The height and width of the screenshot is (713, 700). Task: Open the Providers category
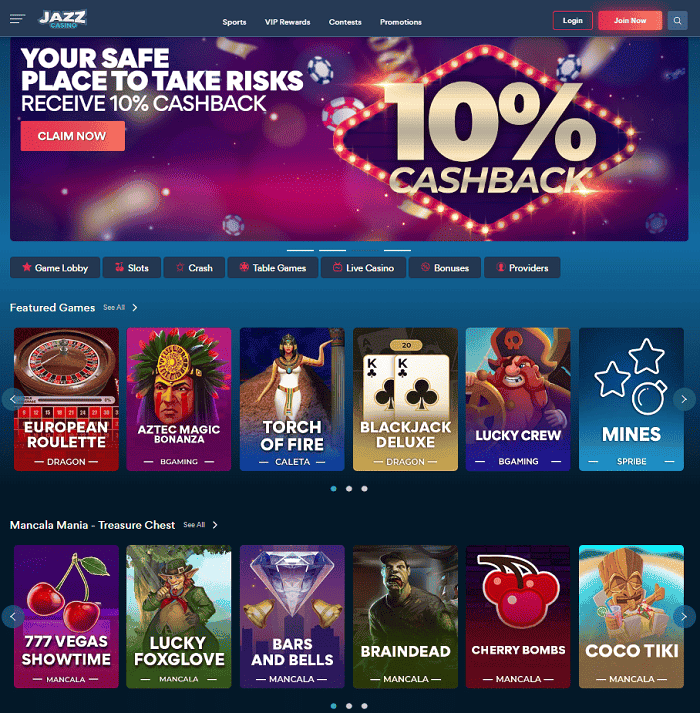pyautogui.click(x=522, y=268)
